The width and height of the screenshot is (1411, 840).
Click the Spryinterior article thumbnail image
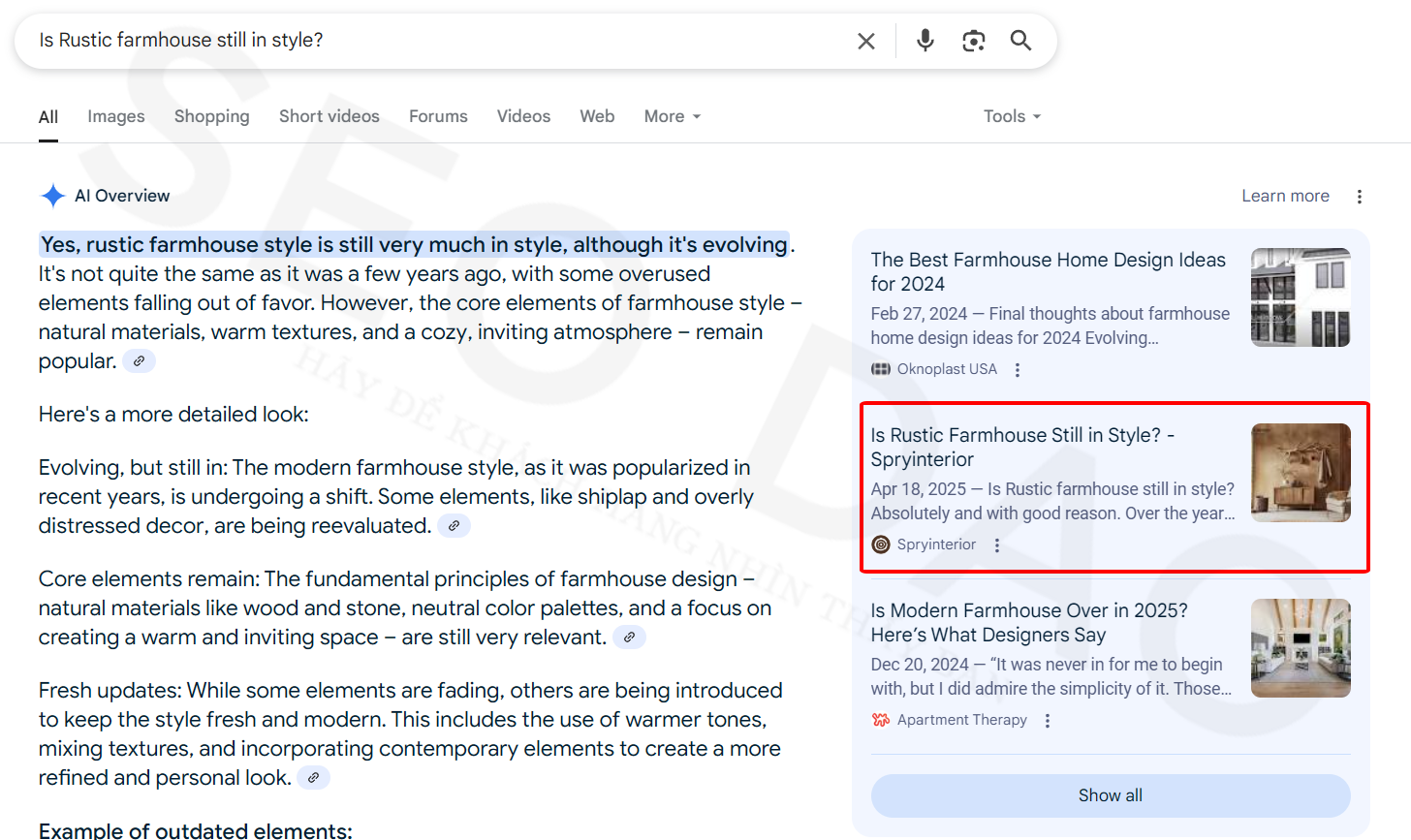pos(1301,473)
